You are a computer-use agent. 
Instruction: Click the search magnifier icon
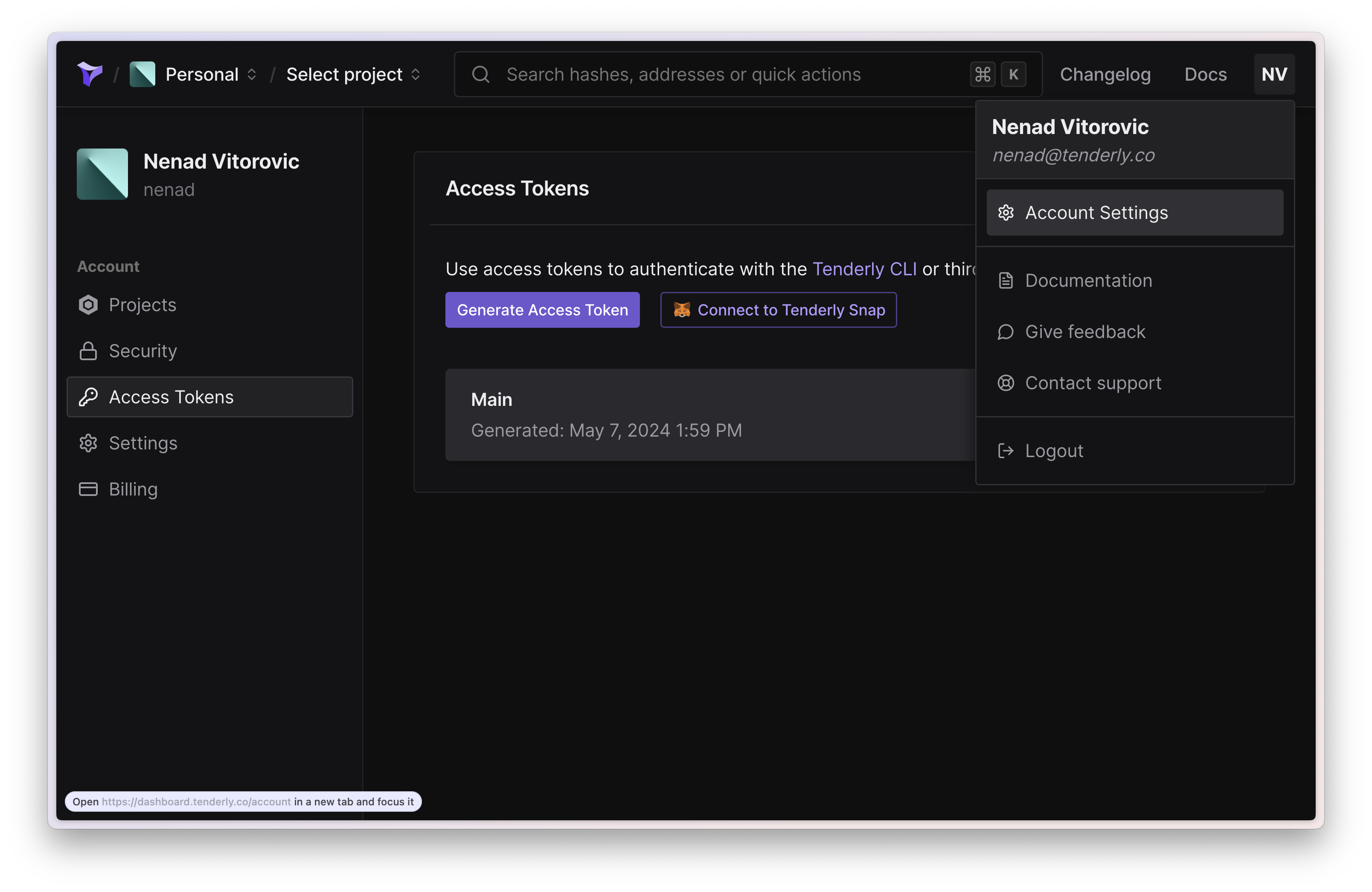[481, 74]
